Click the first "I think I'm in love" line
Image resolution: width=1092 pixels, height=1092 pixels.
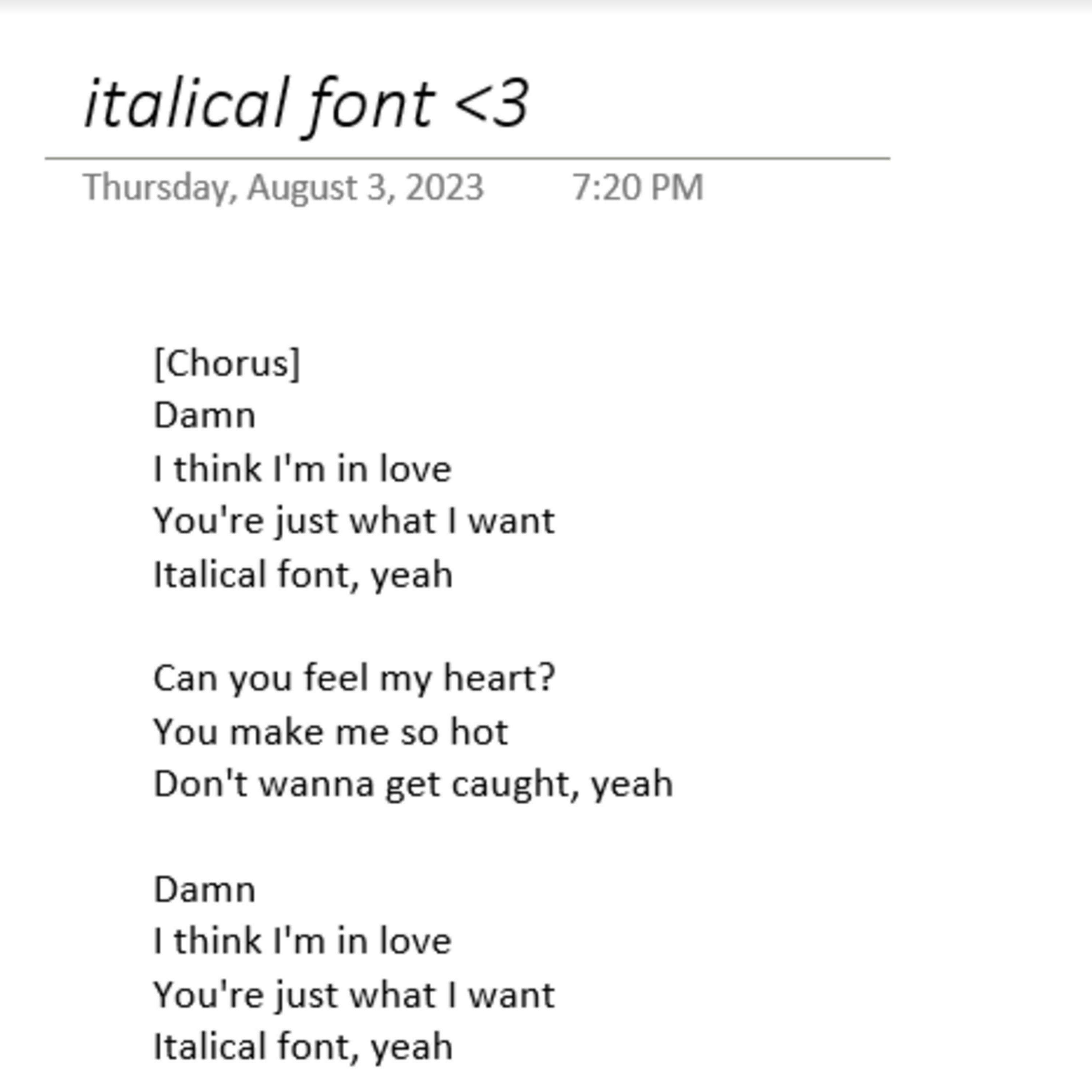pyautogui.click(x=302, y=468)
